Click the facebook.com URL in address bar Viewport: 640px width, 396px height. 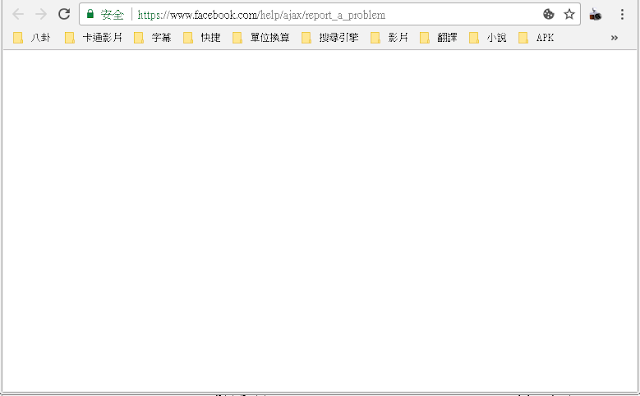pyautogui.click(x=261, y=15)
